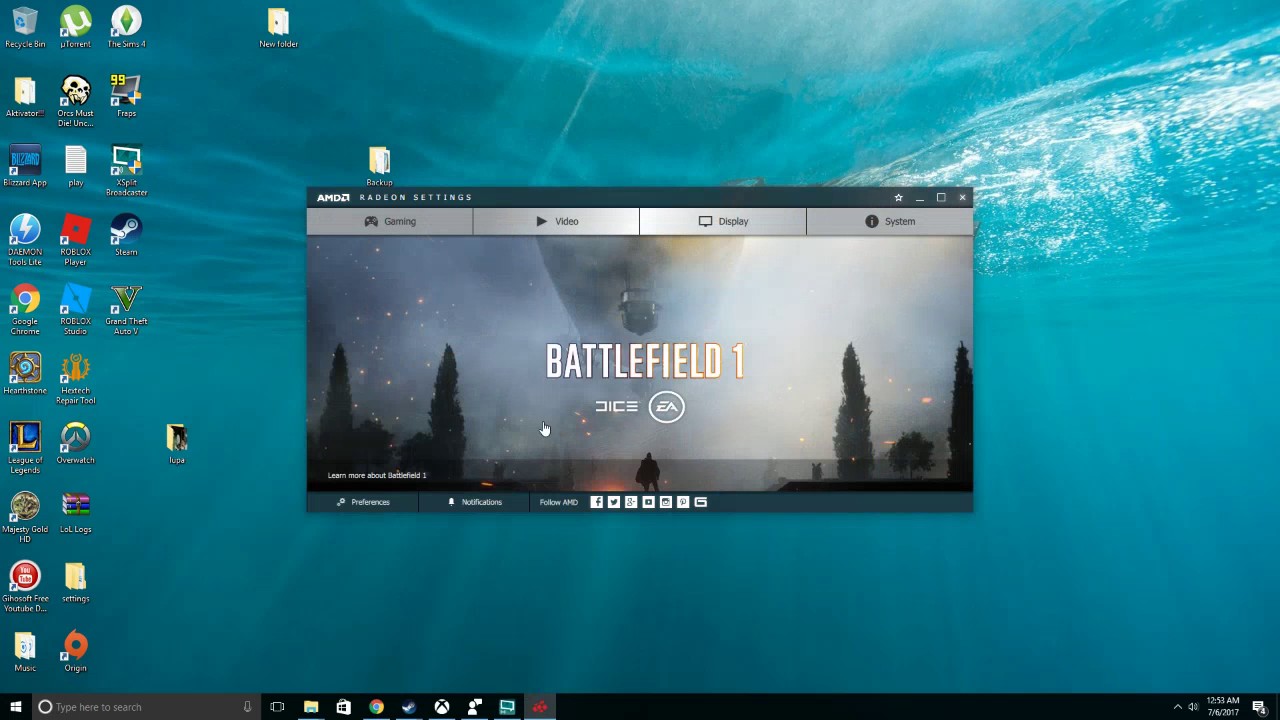Open the Video tab in Radeon Settings
This screenshot has width=1280, height=720.
coord(556,221)
